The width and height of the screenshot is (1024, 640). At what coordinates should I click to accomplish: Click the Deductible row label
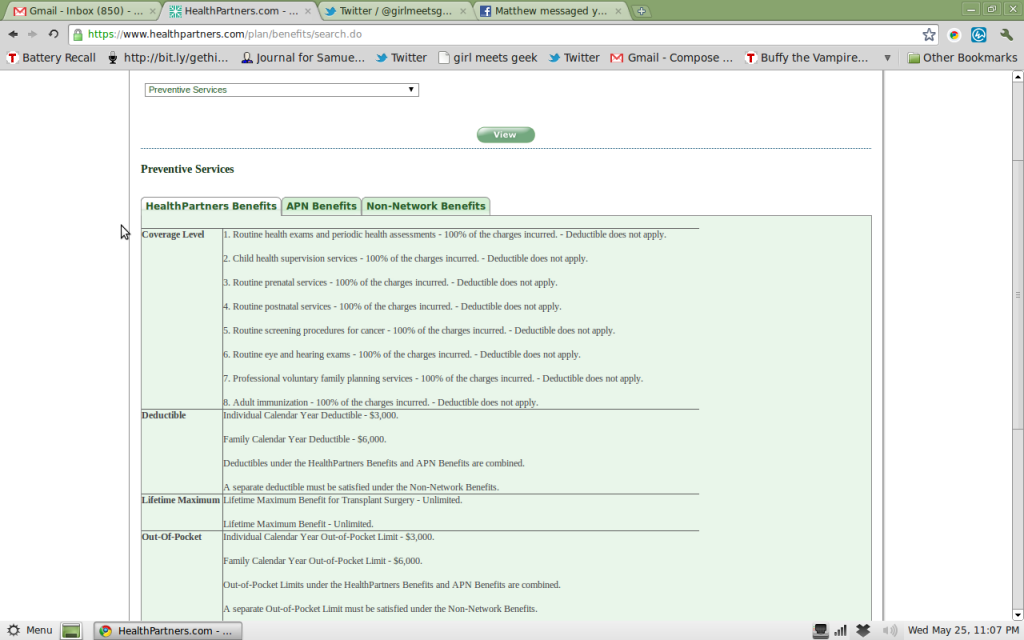(164, 415)
